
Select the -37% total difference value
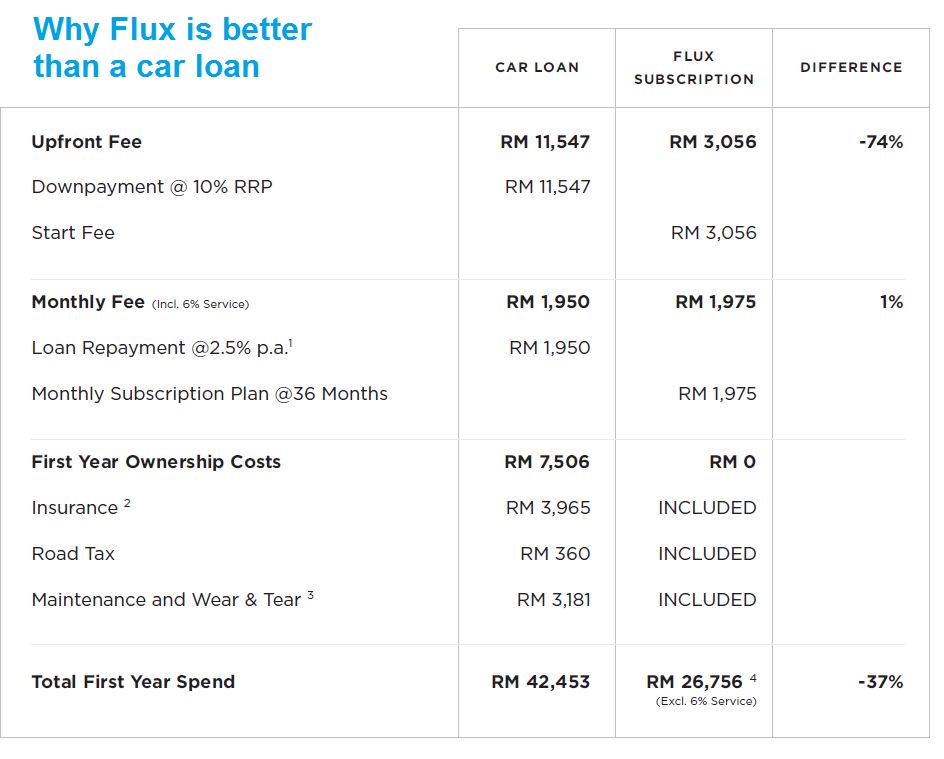tap(881, 682)
